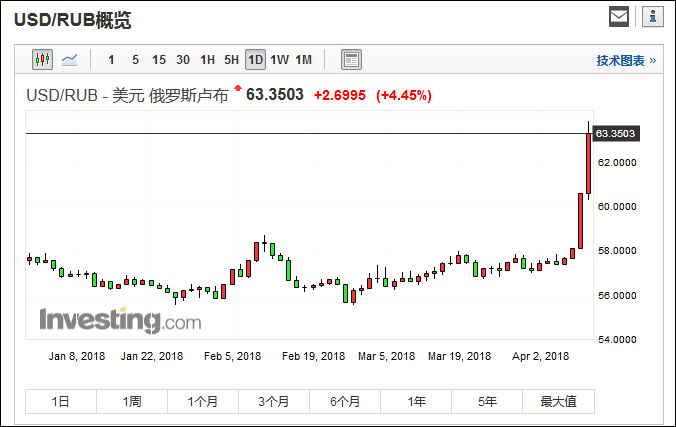
Task: Click the USD/RUB - 美元 俄罗斯卢布 title
Action: [x=127, y=95]
